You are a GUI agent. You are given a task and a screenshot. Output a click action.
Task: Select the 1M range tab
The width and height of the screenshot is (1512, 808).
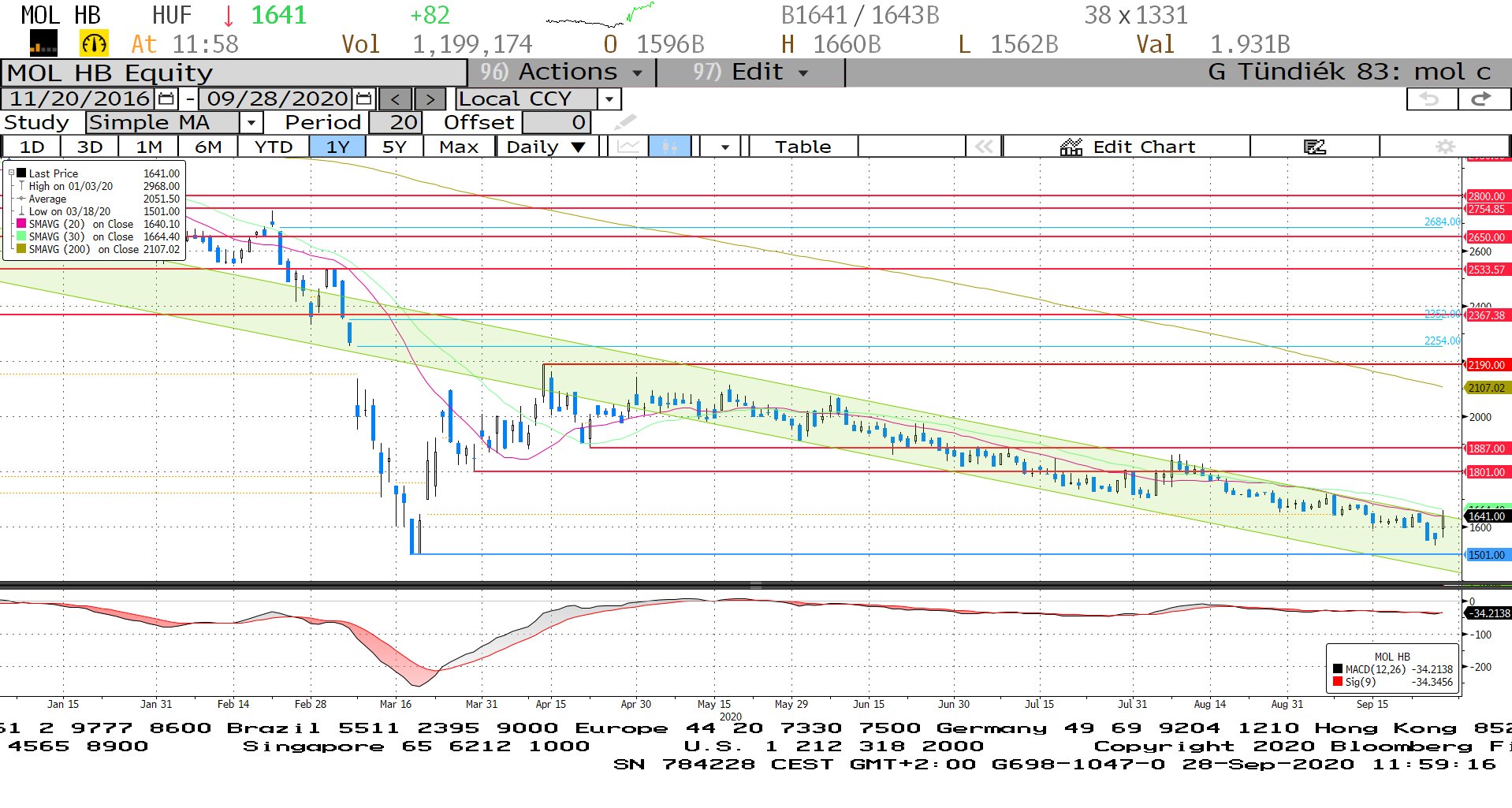point(148,147)
